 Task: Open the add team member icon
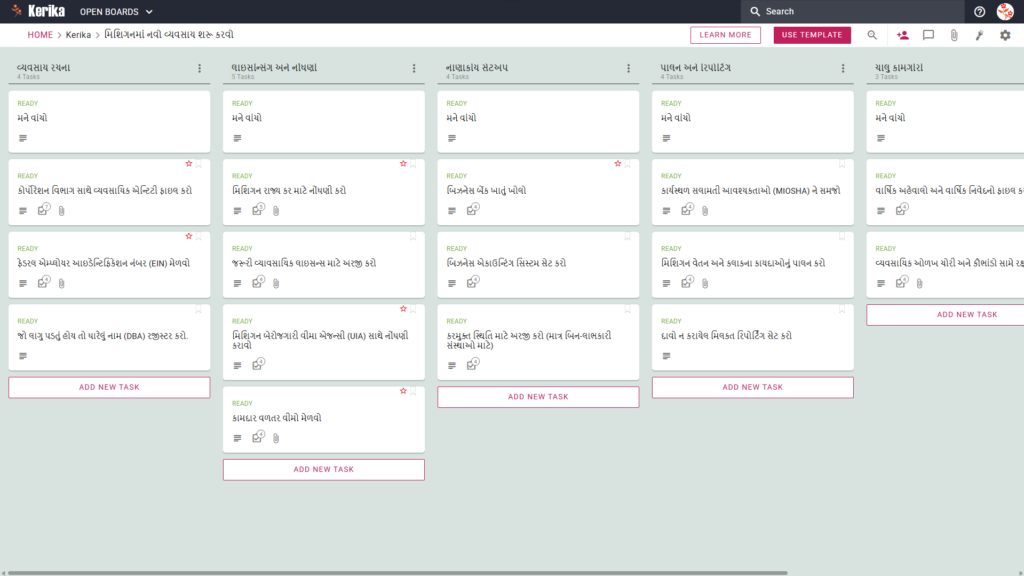(903, 35)
